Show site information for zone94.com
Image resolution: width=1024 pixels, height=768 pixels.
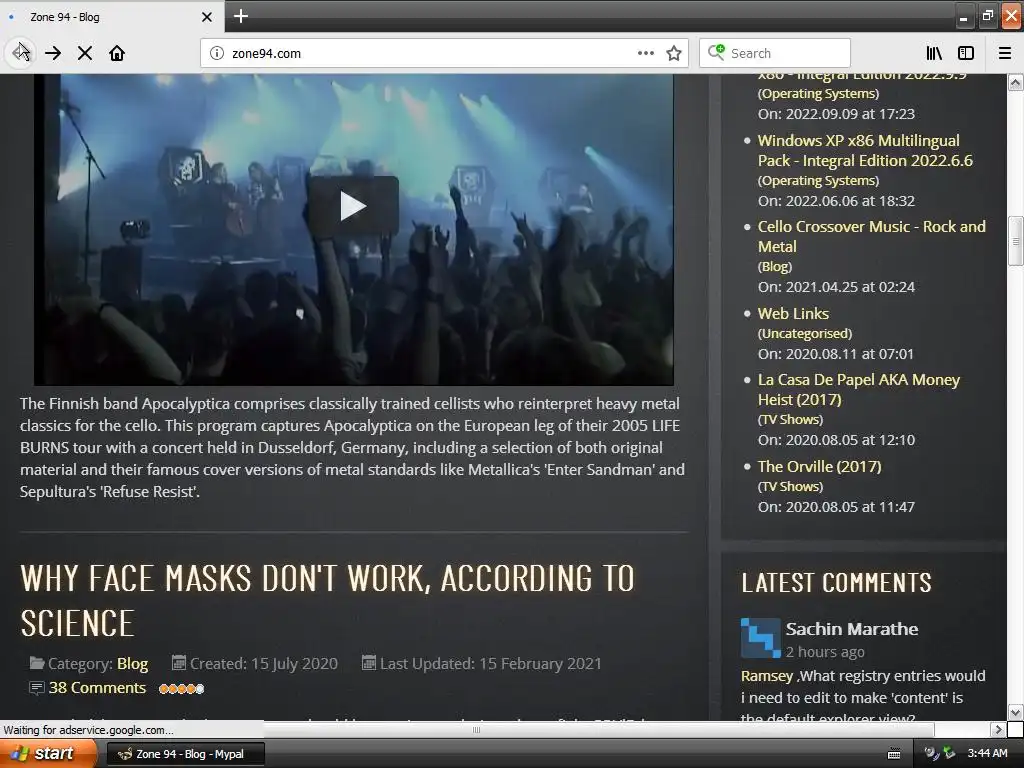pyautogui.click(x=217, y=53)
